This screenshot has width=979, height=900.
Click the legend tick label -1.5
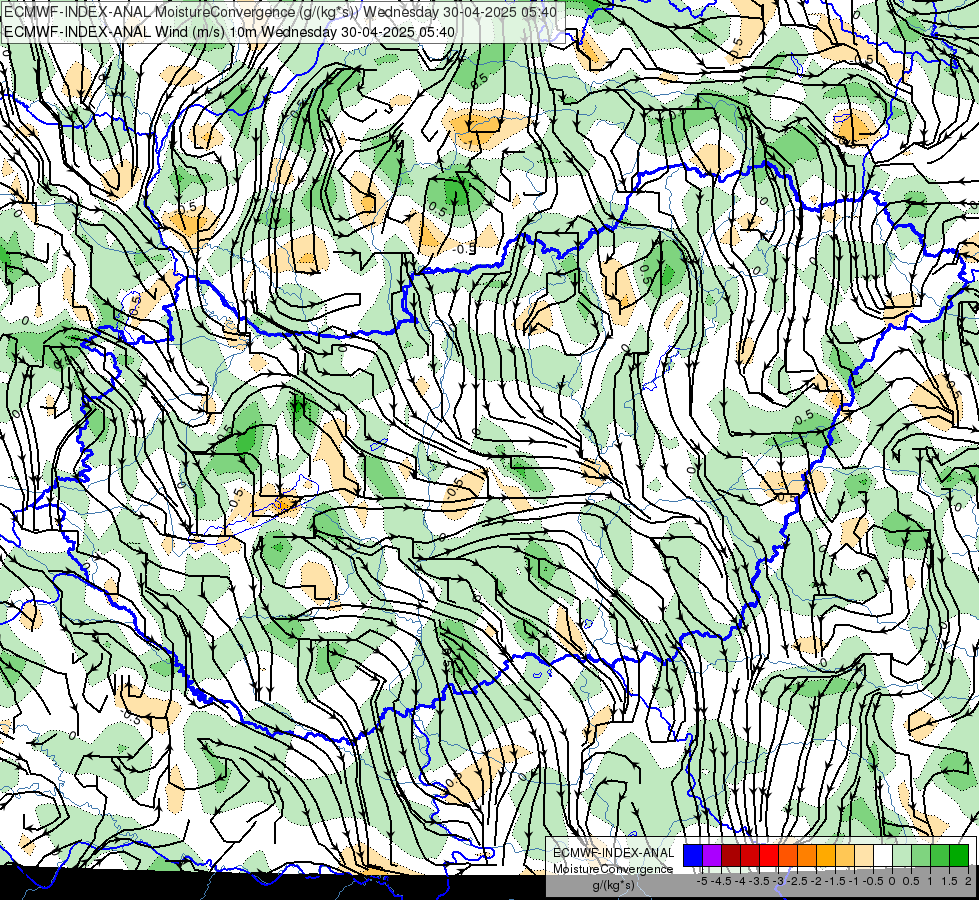835,881
